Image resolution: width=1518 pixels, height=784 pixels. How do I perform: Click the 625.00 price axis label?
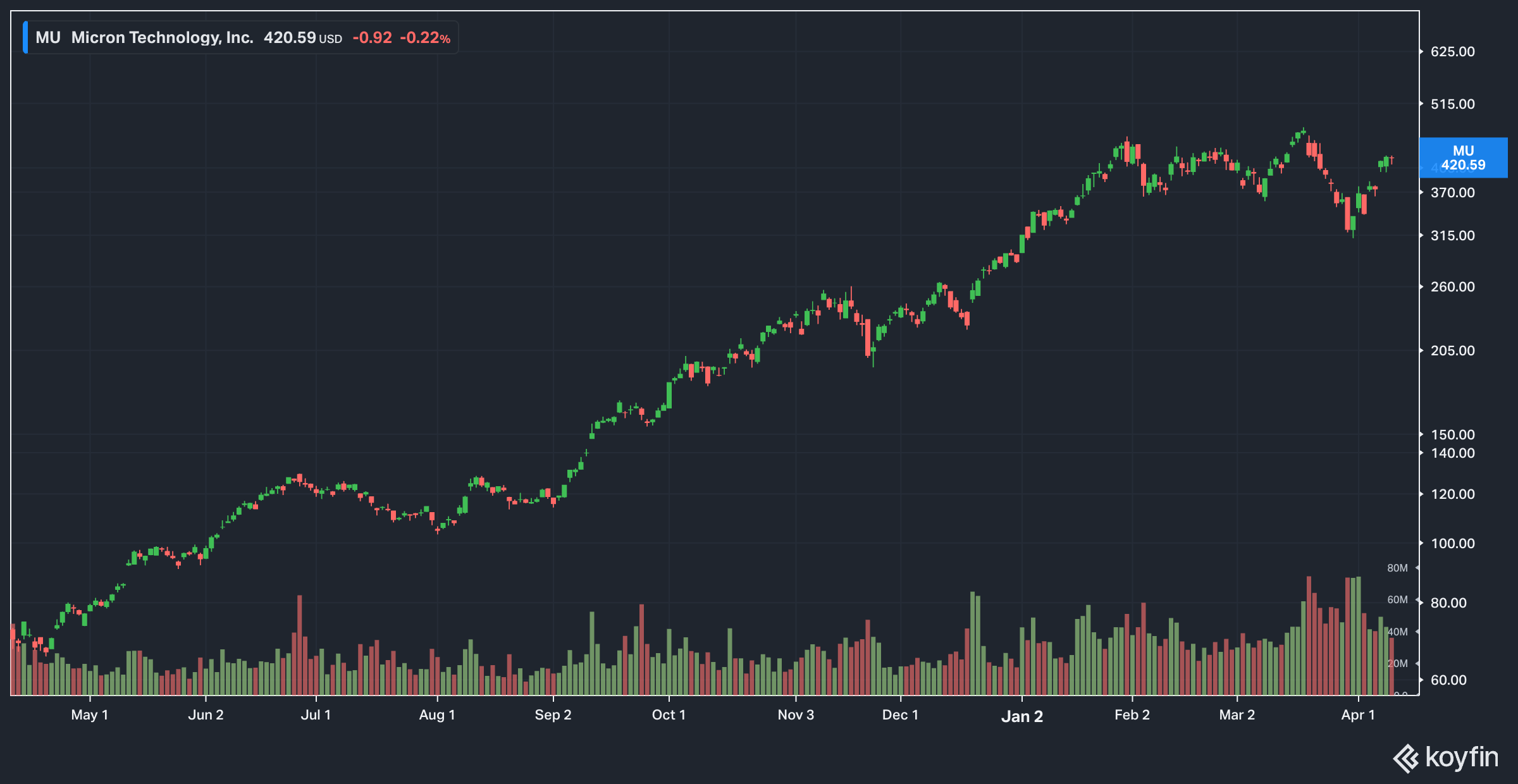pos(1452,52)
